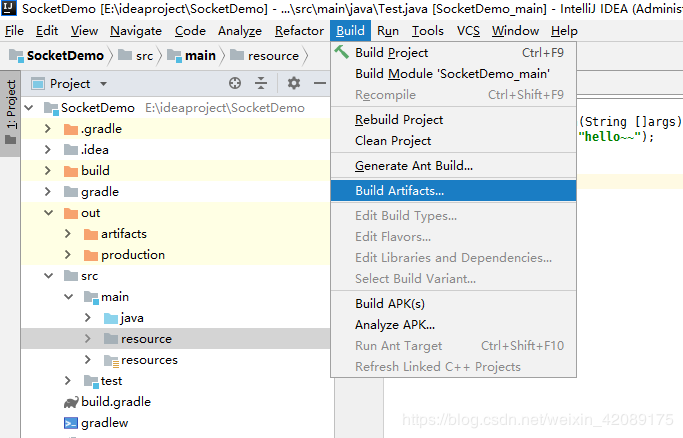683x438 pixels.
Task: Click src in the breadcrumb bar
Action: pyautogui.click(x=144, y=56)
